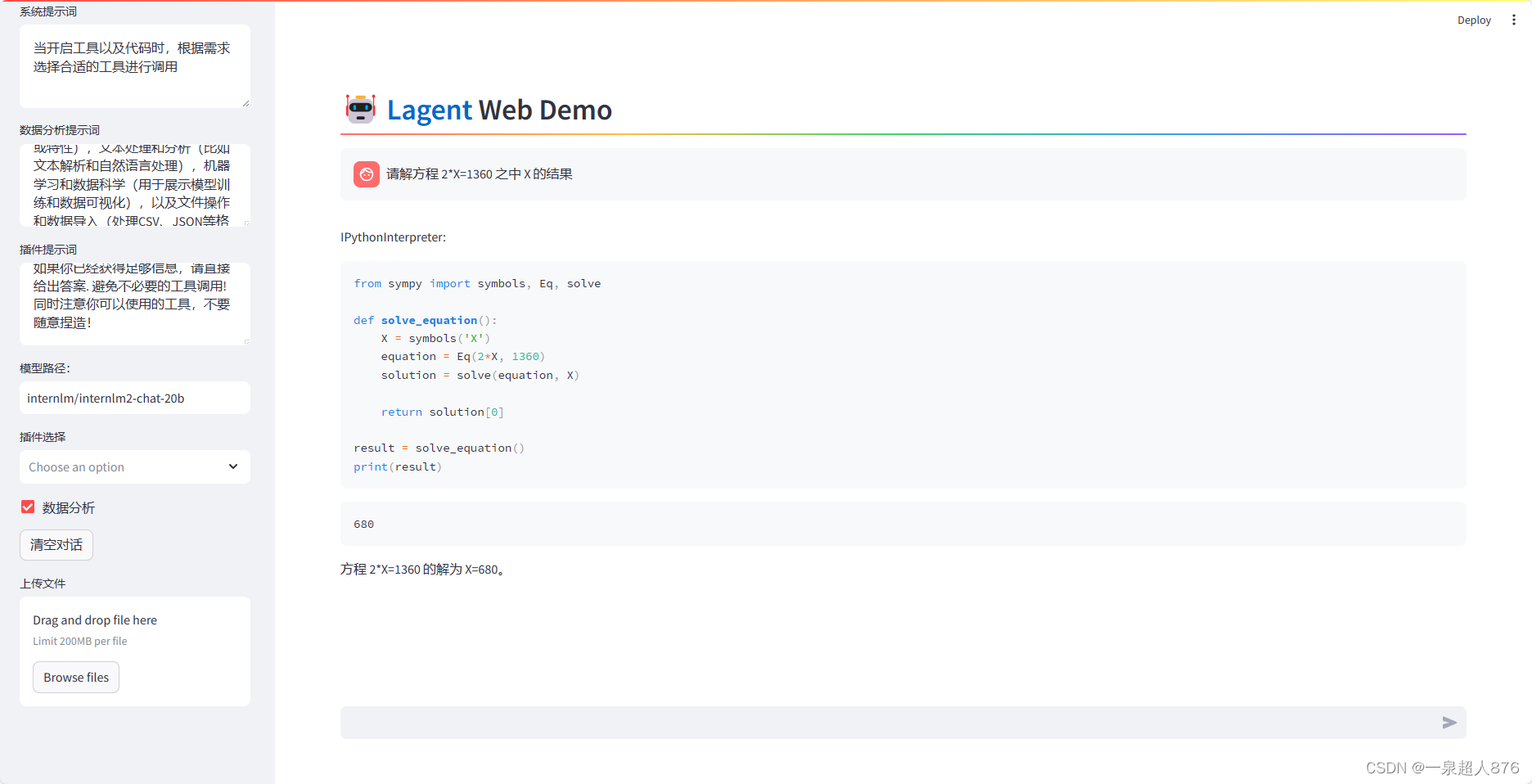Image resolution: width=1532 pixels, height=784 pixels.
Task: Click the red user avatar icon
Action: [367, 174]
